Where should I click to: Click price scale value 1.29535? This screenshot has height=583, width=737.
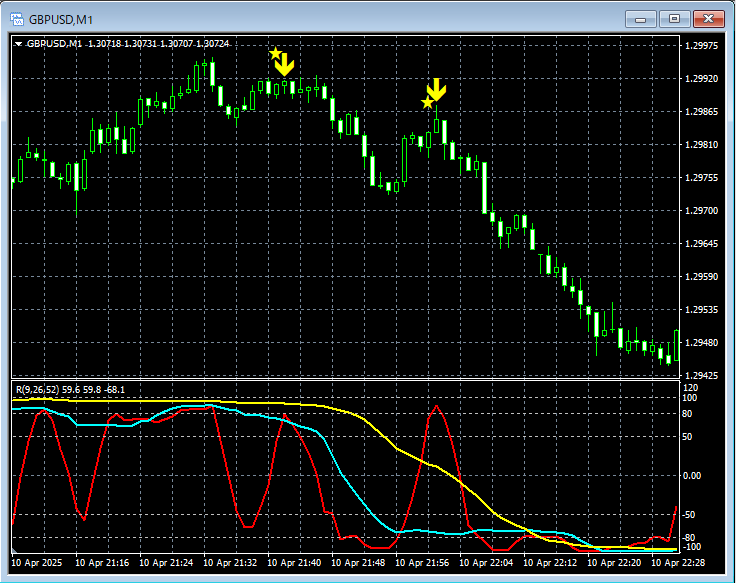(702, 309)
